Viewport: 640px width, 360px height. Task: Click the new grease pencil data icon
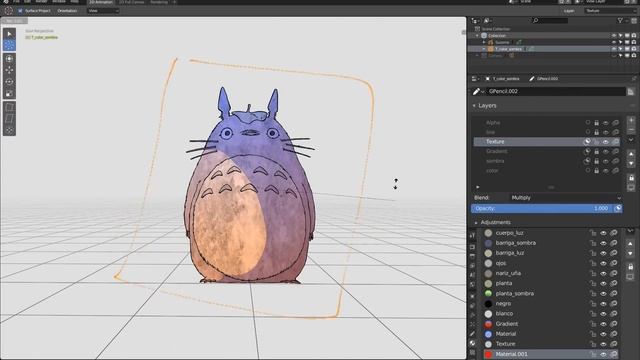click(x=631, y=91)
